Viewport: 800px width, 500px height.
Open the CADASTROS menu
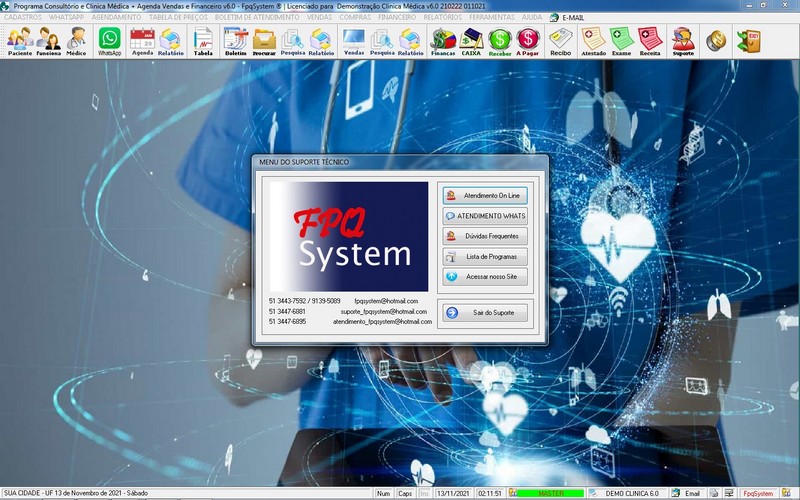23,17
